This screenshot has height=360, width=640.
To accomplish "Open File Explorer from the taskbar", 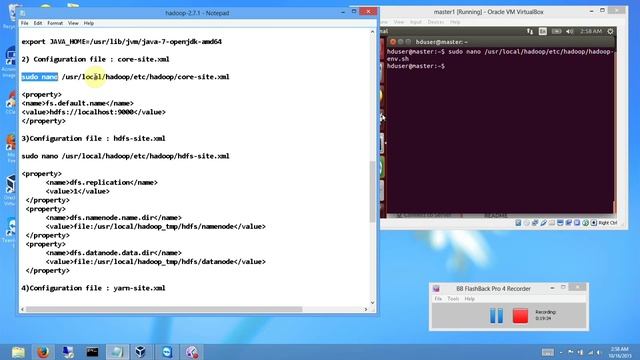I will click(18, 352).
